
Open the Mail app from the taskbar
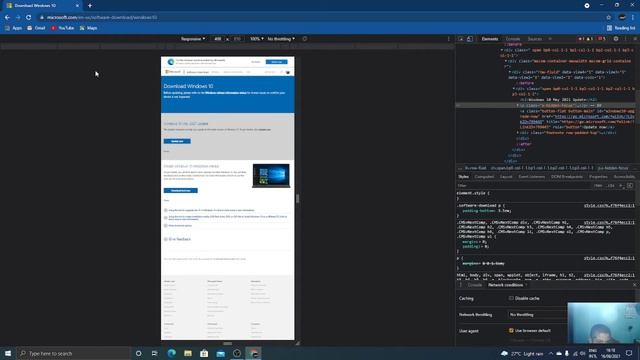[x=220, y=353]
